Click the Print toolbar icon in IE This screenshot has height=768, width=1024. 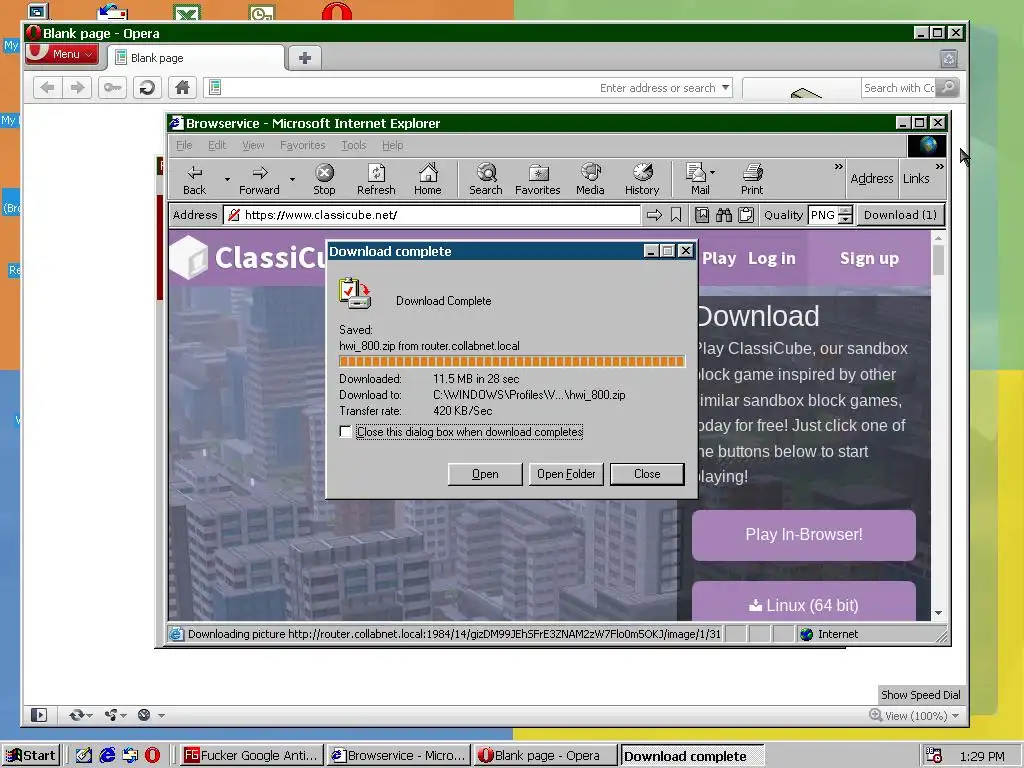point(752,179)
